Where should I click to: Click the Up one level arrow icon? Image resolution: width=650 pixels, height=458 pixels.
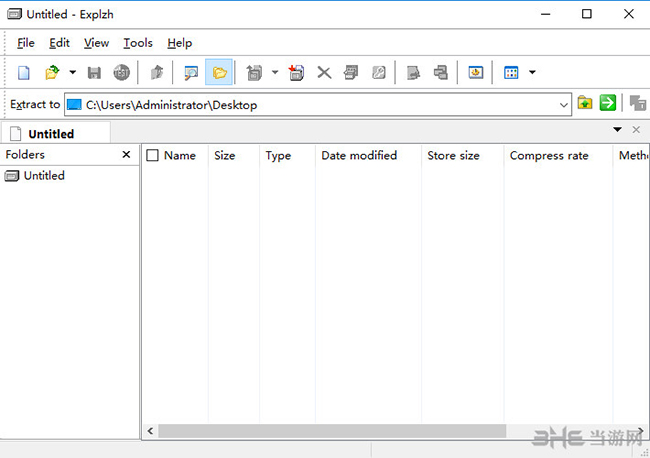156,72
